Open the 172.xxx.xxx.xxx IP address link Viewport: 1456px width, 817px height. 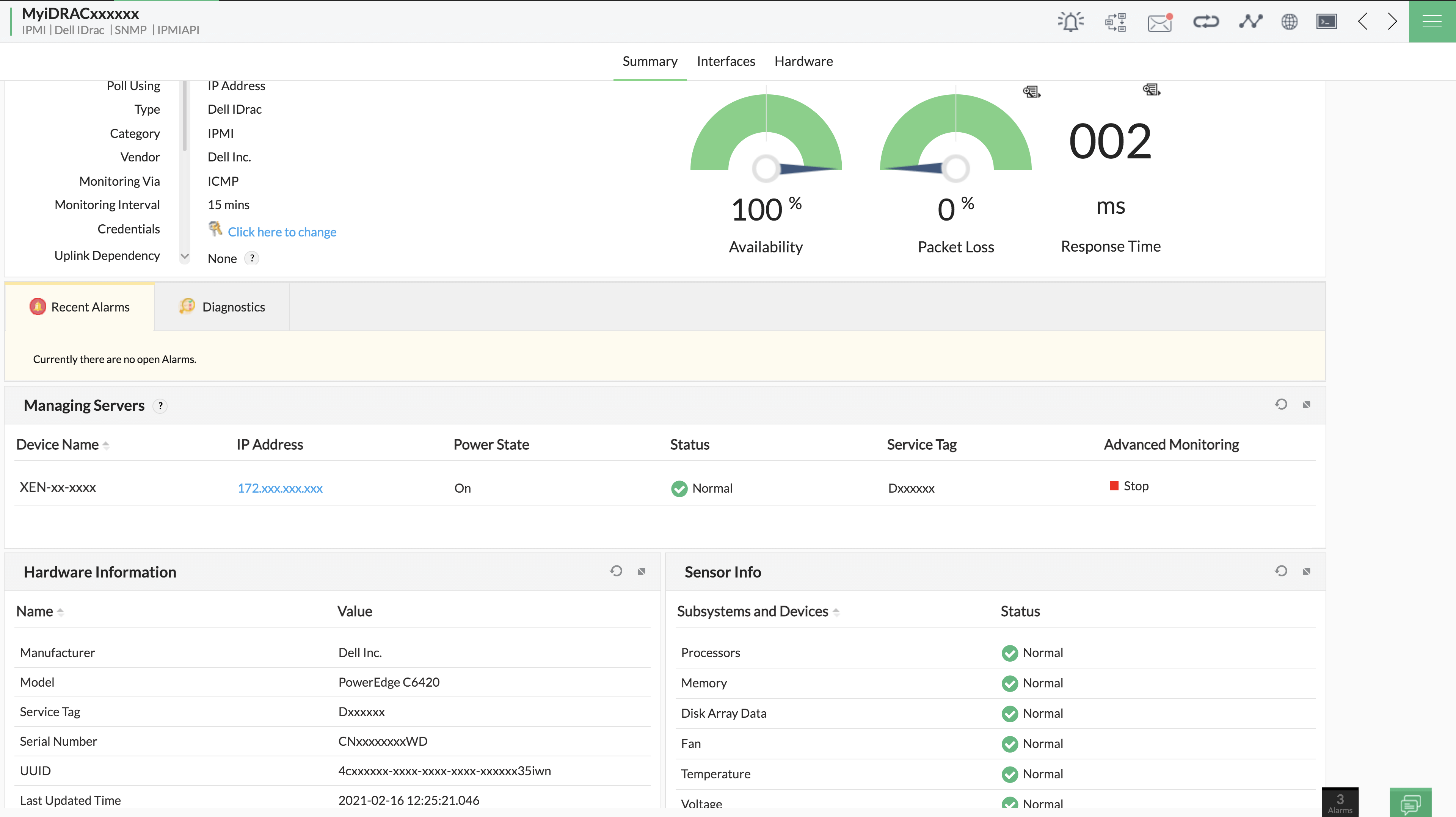click(280, 488)
